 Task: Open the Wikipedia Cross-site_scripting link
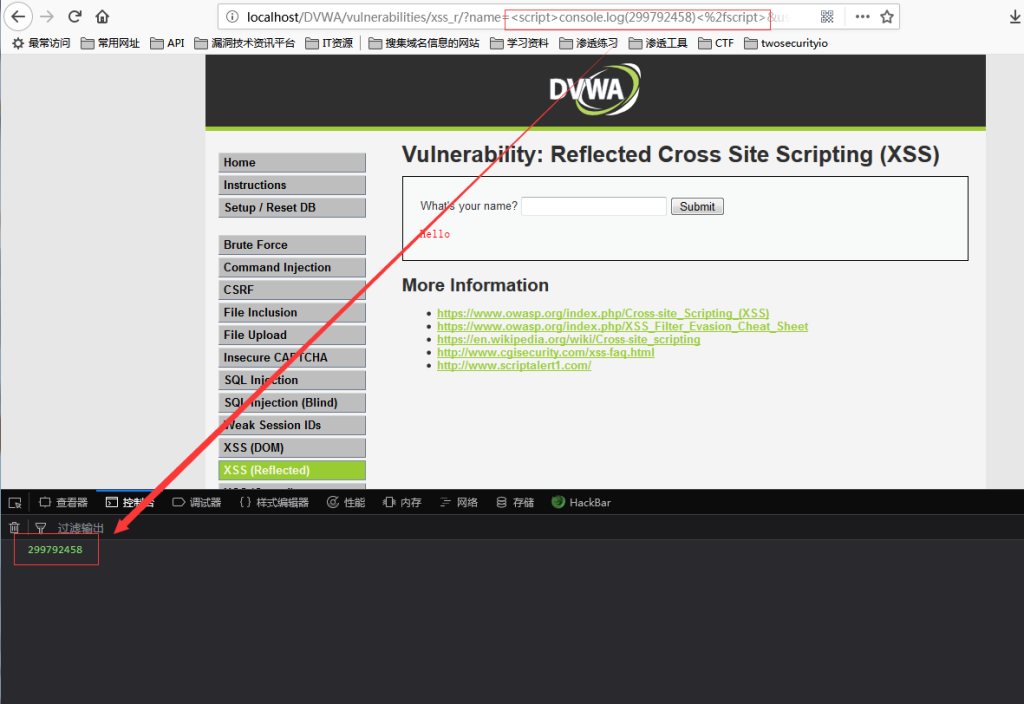point(568,340)
